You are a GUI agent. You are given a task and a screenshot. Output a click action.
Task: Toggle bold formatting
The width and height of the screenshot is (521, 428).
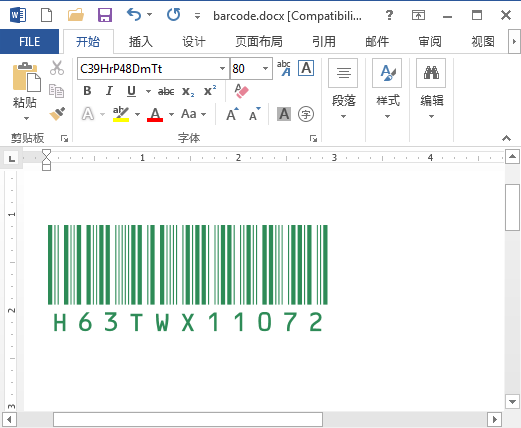(87, 91)
